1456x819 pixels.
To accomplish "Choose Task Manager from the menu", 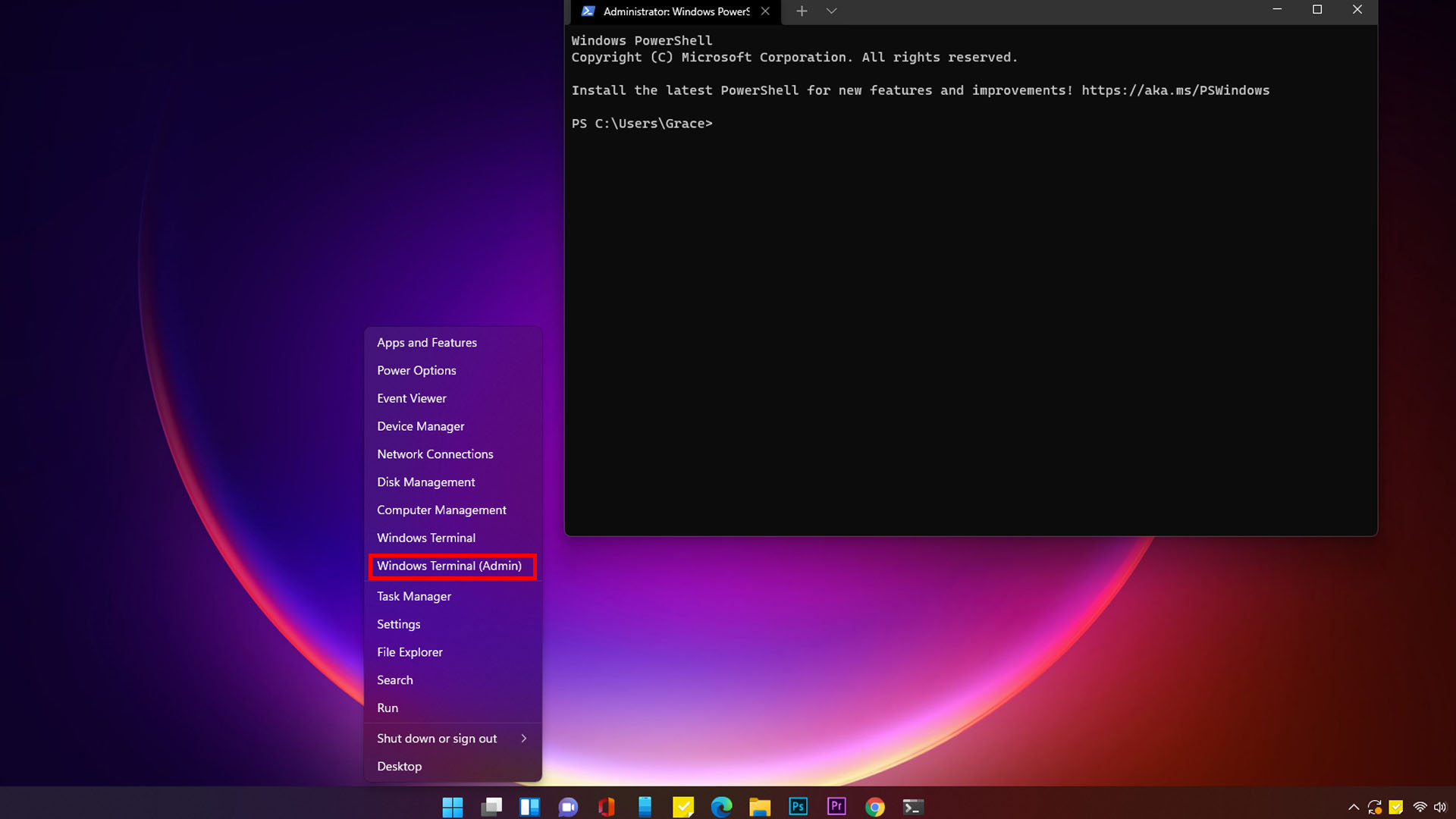I will [x=413, y=596].
